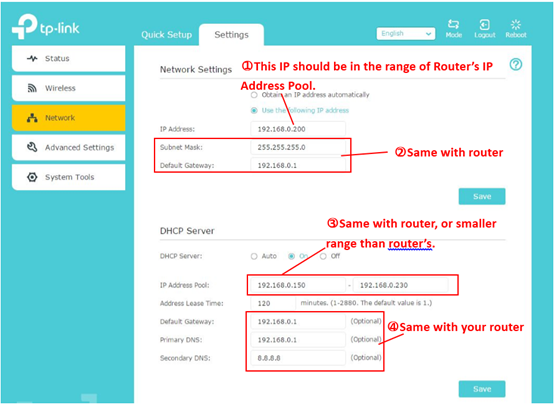This screenshot has width=554, height=404.
Task: Open the Advanced Settings menu item
Action: tap(69, 147)
